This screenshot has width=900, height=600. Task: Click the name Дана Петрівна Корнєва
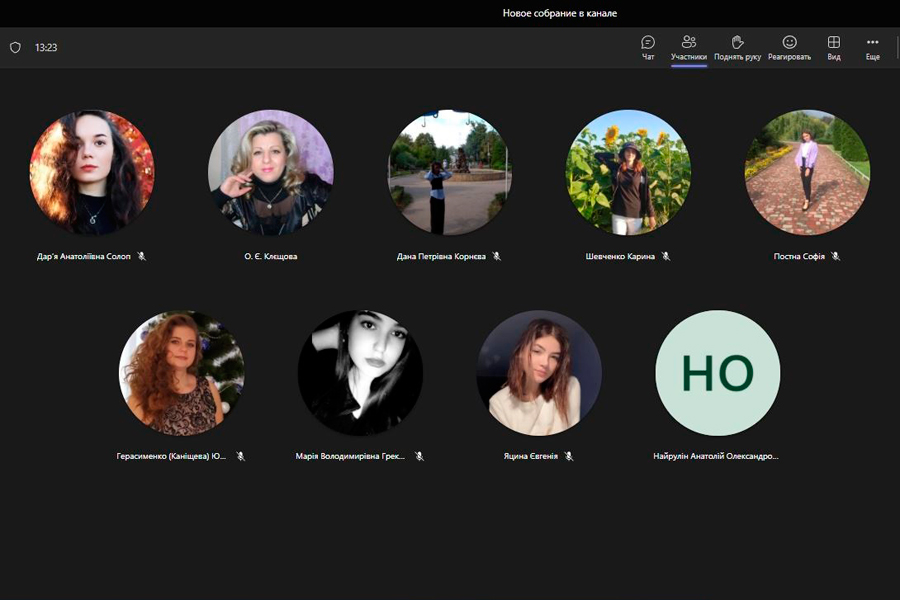pos(441,256)
